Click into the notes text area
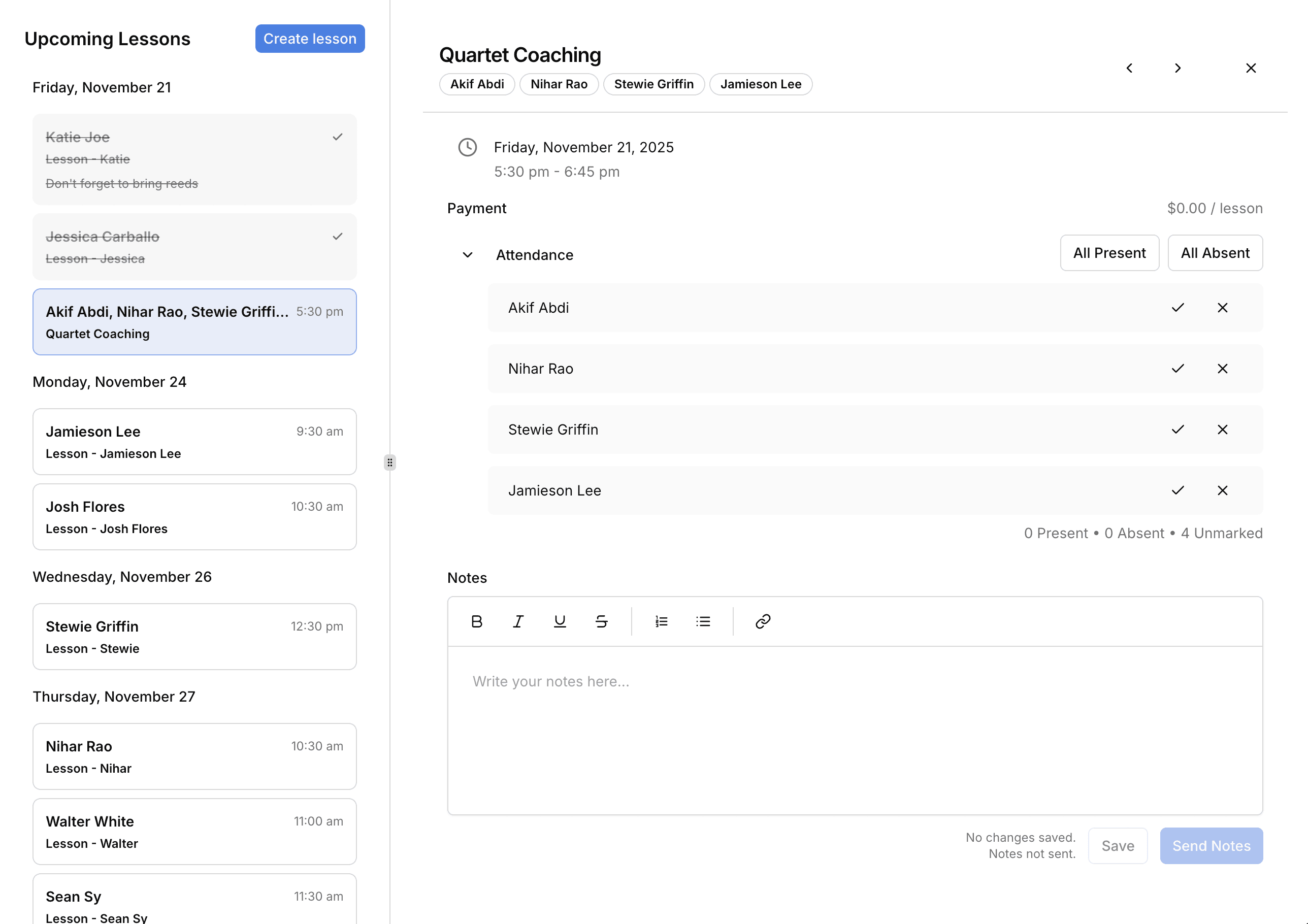This screenshot has height=924, width=1308. point(855,729)
